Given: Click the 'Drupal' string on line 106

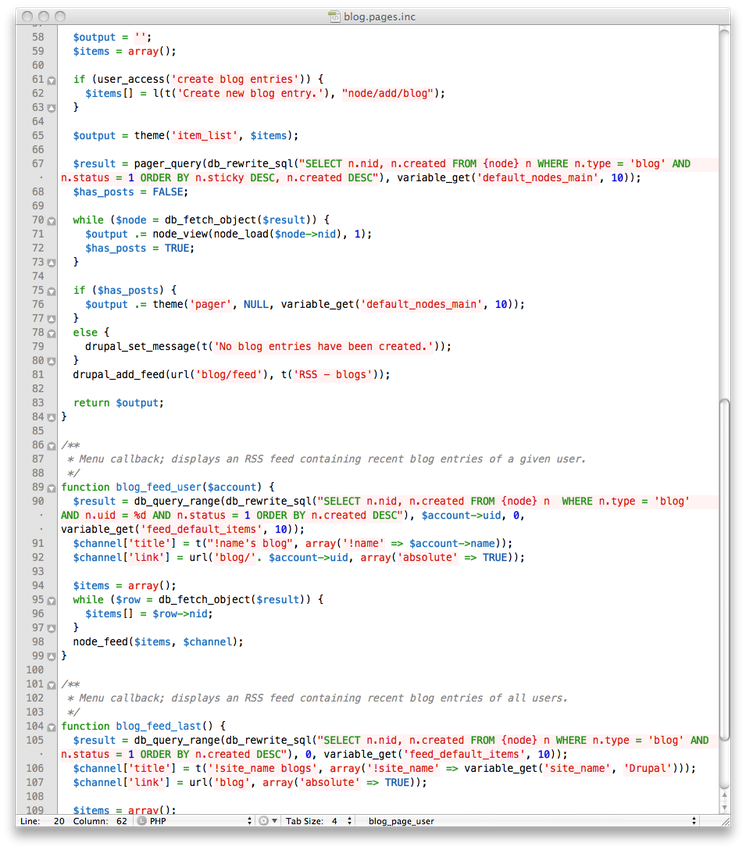Looking at the screenshot, I should coord(647,768).
